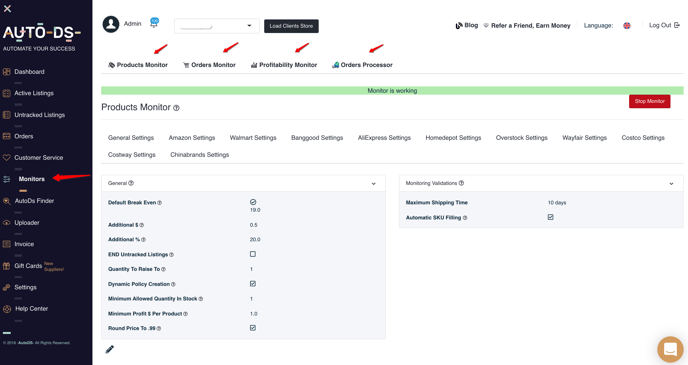
Task: Open Active Listings in sidebar
Action: [x=34, y=93]
